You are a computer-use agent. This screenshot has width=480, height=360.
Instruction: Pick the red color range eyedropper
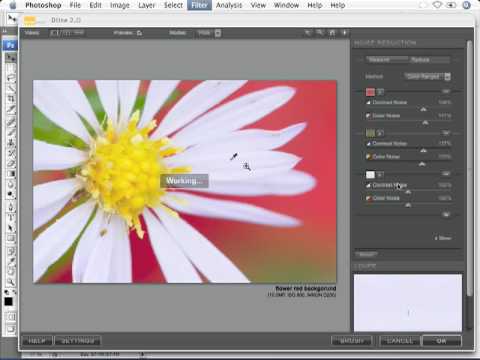380,92
